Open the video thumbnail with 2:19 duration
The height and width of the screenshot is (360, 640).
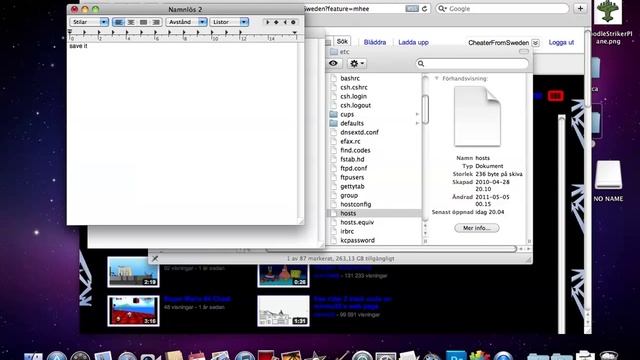[133, 271]
